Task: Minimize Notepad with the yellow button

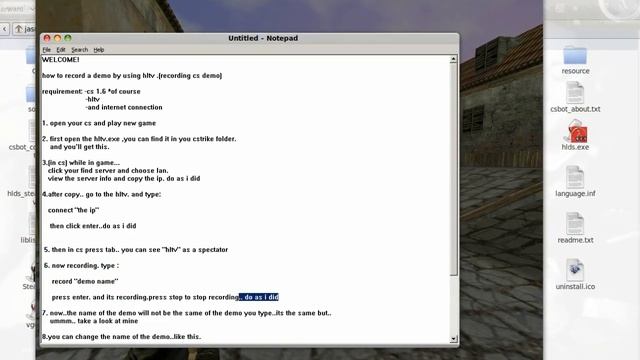Action: tap(58, 38)
